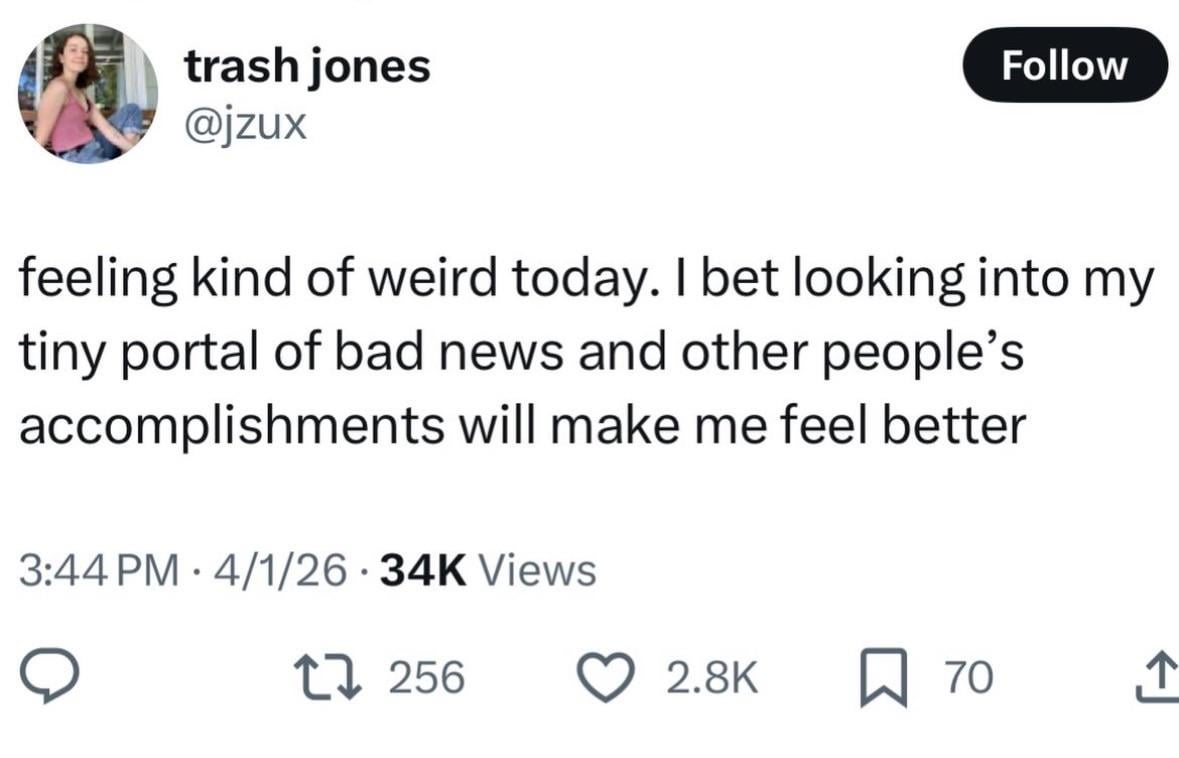Viewport: 1179px width, 758px height.
Task: Click the display name "trash jones"
Action: click(307, 67)
